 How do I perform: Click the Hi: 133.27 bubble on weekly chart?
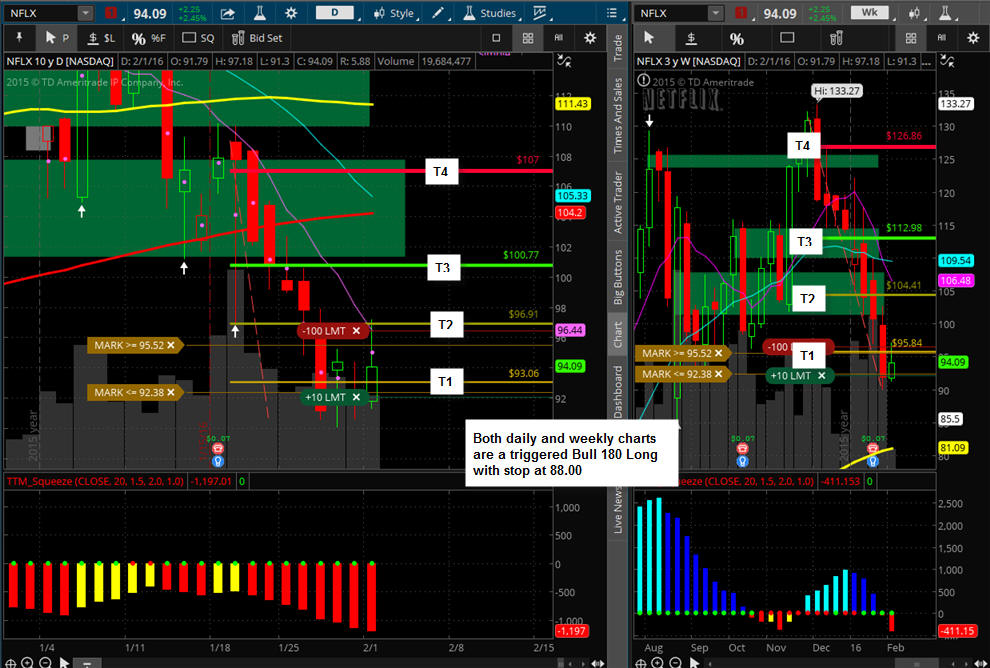point(837,91)
